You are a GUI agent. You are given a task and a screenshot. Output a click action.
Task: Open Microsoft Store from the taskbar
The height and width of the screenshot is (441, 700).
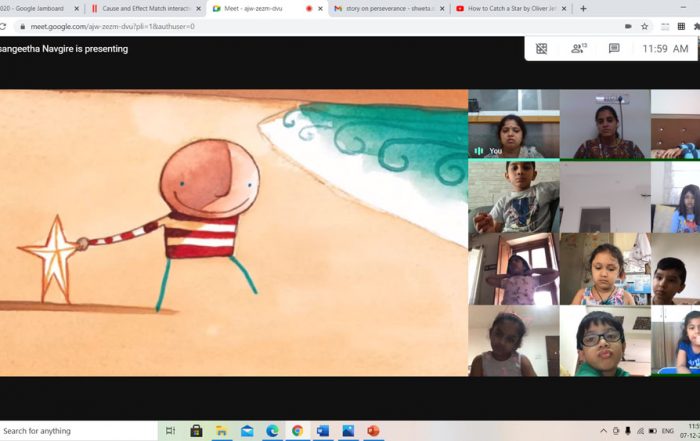pyautogui.click(x=196, y=431)
